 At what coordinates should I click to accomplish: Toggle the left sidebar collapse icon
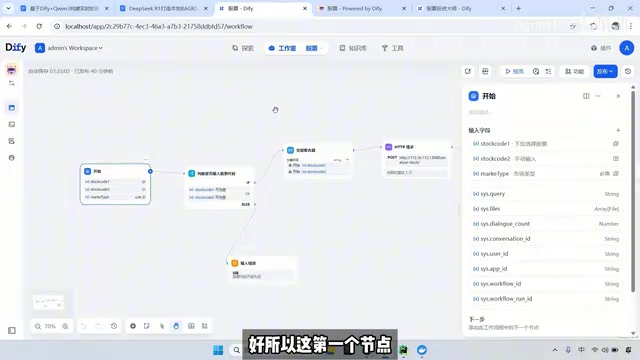click(x=12, y=331)
